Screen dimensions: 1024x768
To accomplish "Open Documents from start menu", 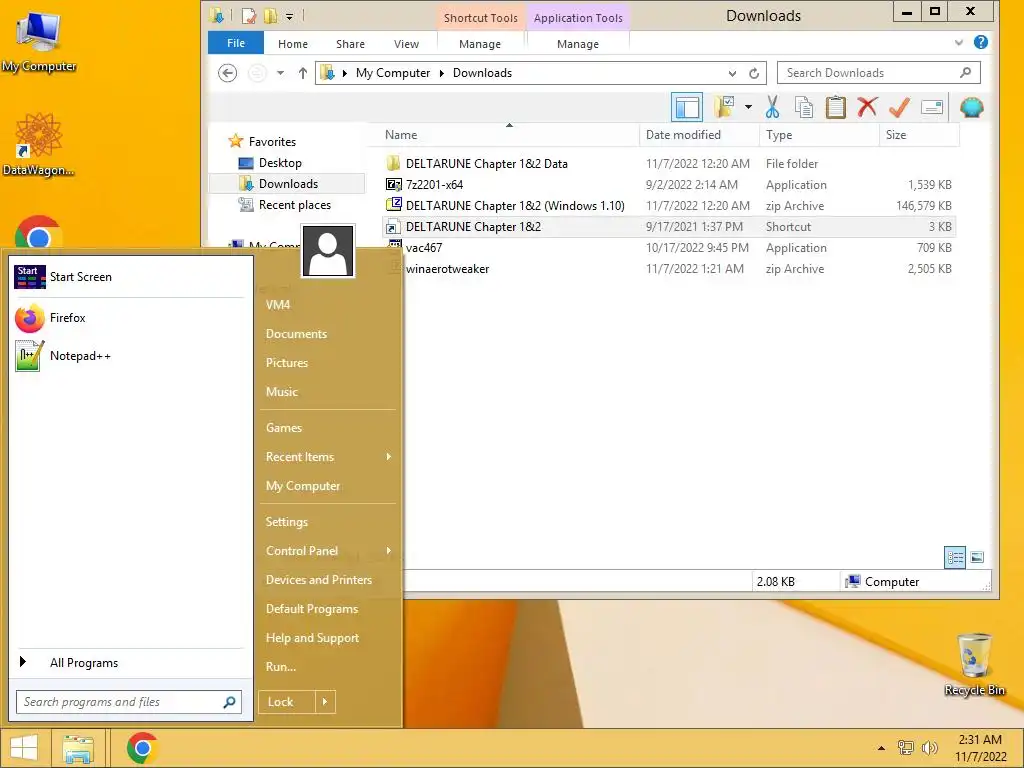I will [296, 334].
